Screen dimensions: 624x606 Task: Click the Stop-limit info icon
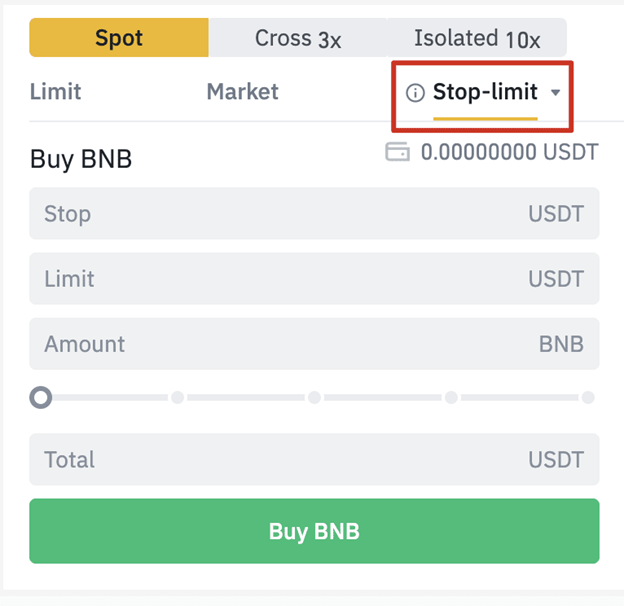(x=415, y=93)
